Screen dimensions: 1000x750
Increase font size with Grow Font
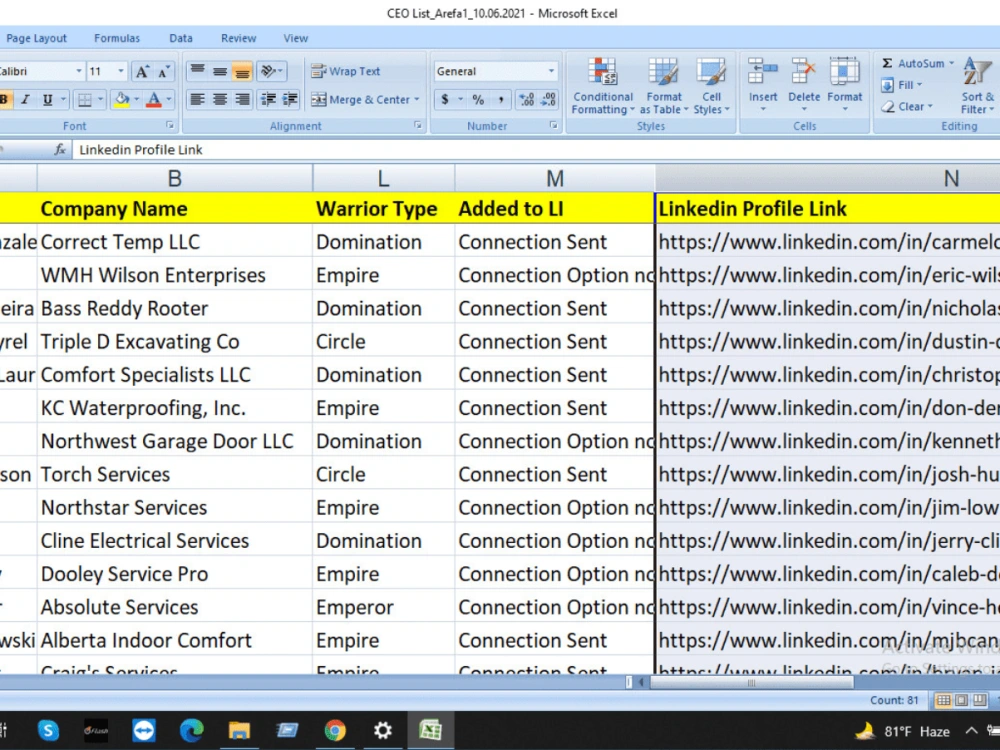[x=143, y=71]
